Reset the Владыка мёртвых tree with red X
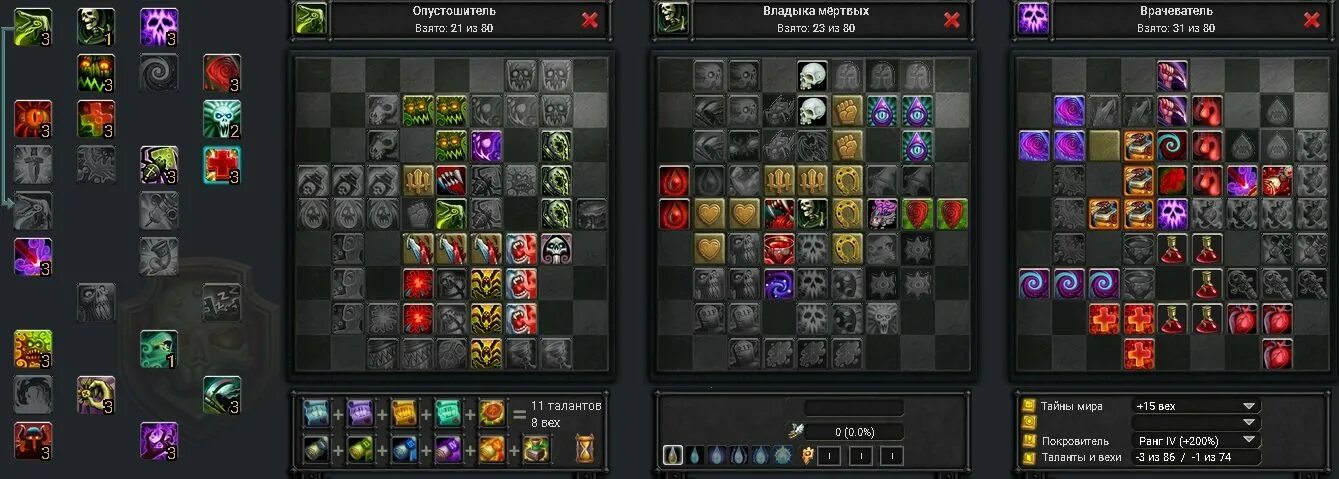 click(x=951, y=20)
